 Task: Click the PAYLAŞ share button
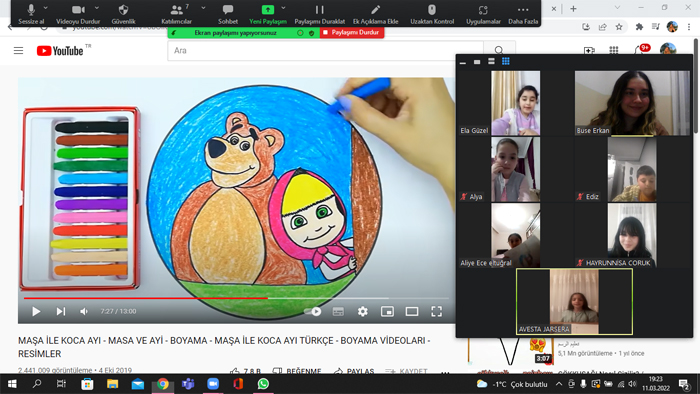(354, 371)
